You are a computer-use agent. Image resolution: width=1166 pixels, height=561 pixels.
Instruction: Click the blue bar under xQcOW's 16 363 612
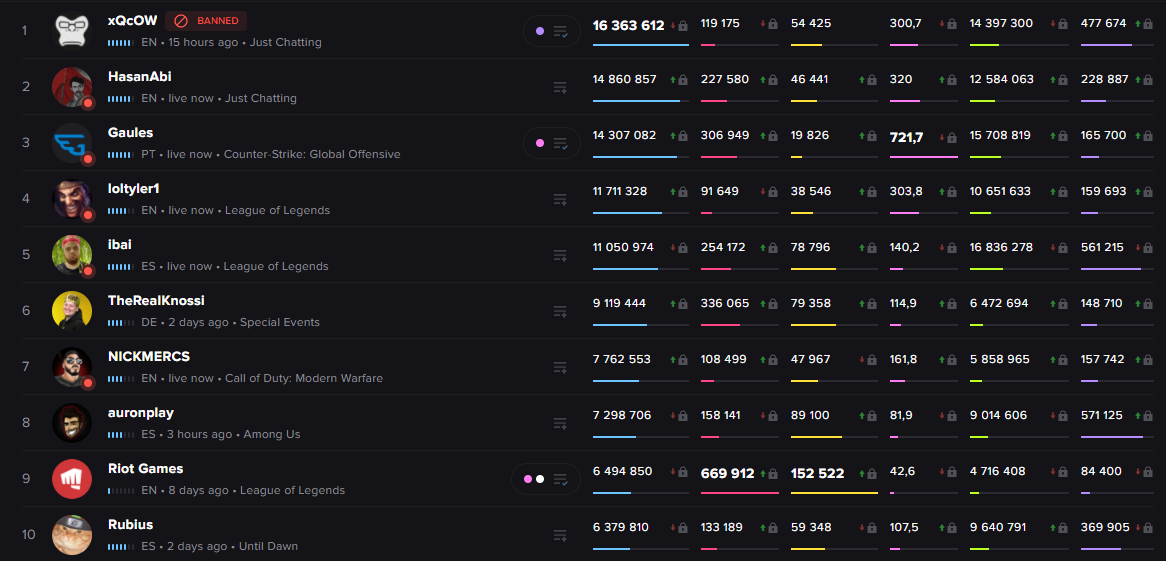(641, 45)
